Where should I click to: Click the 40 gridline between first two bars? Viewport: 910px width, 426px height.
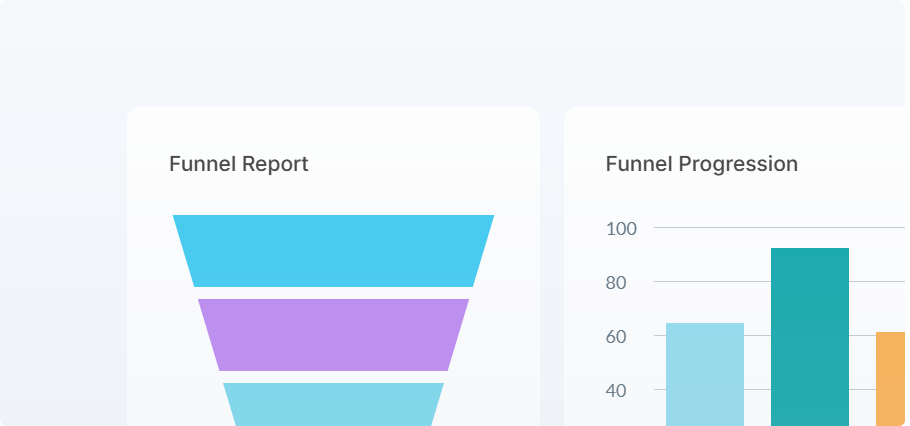point(757,390)
